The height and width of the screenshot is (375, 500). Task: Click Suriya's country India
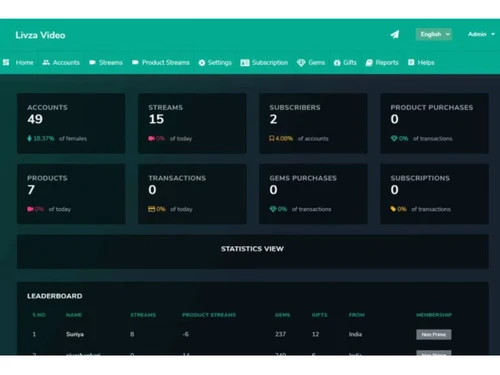pyautogui.click(x=355, y=334)
